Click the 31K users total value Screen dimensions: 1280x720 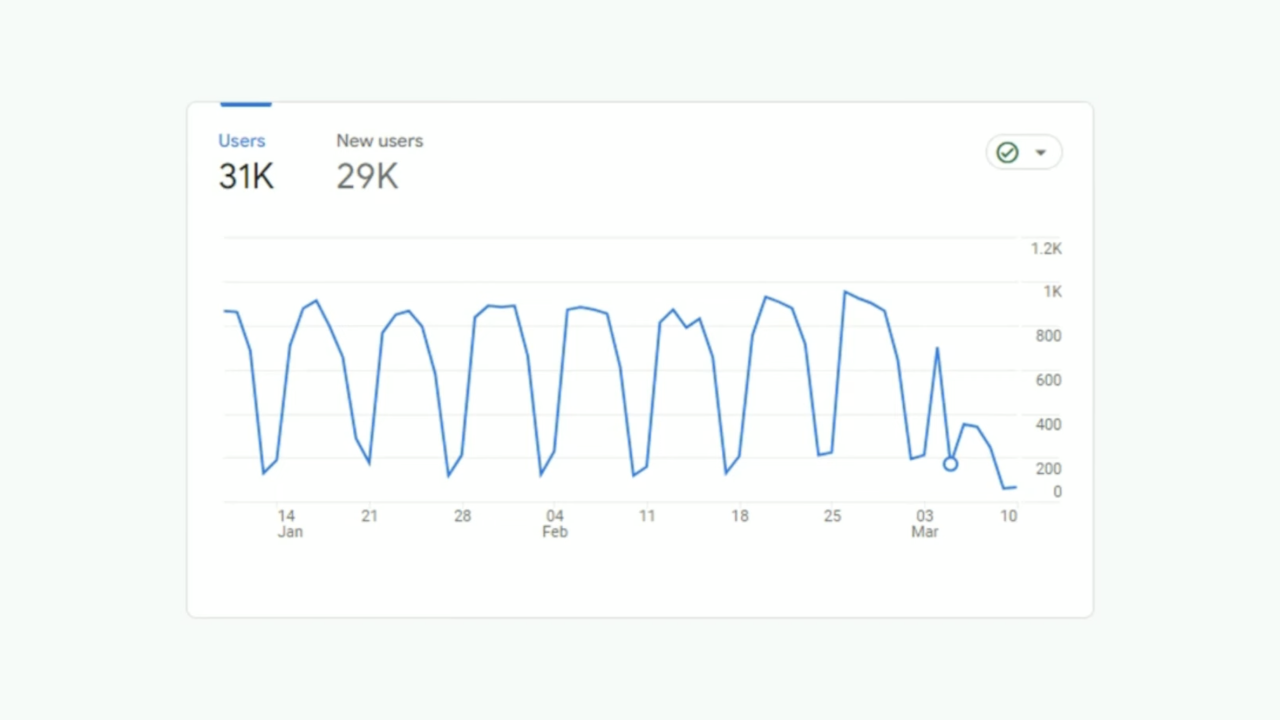(x=246, y=177)
